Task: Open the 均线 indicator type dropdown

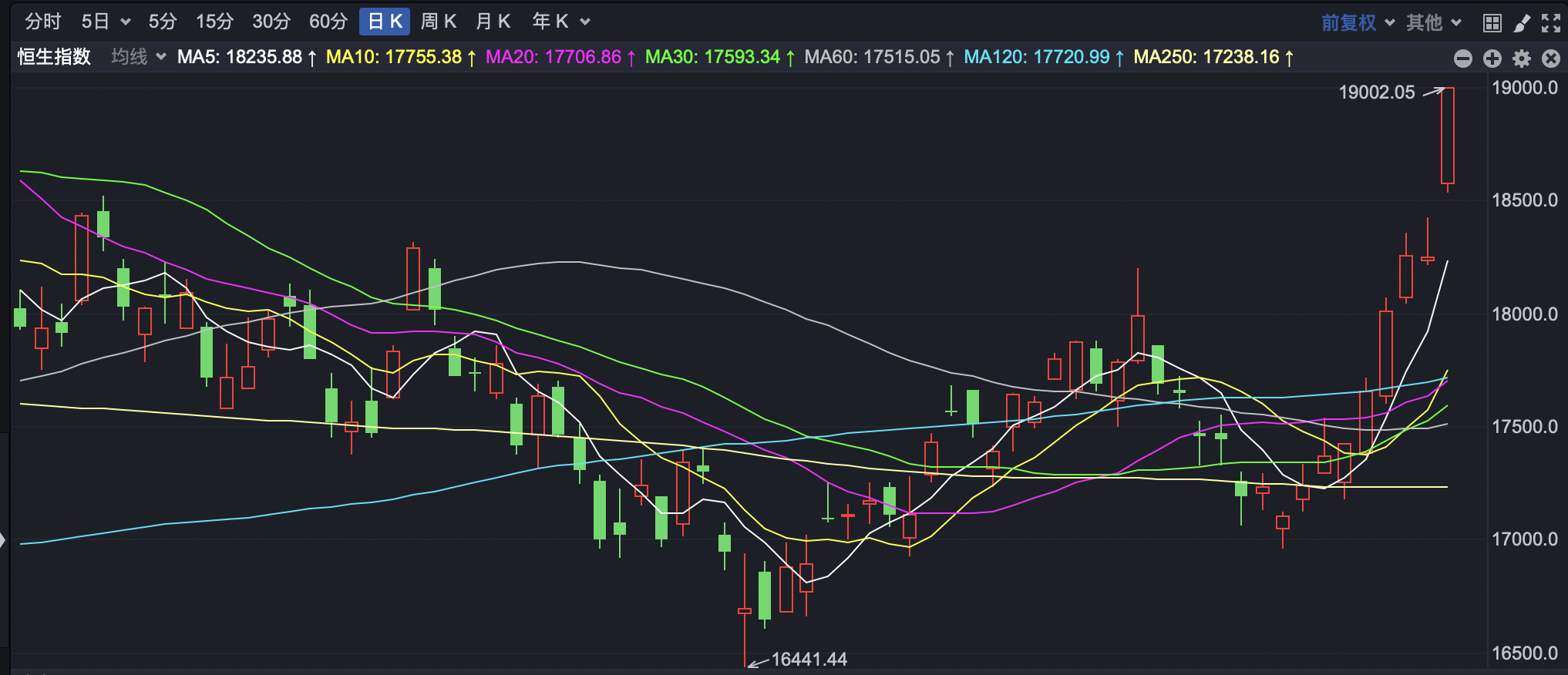Action: [x=160, y=56]
